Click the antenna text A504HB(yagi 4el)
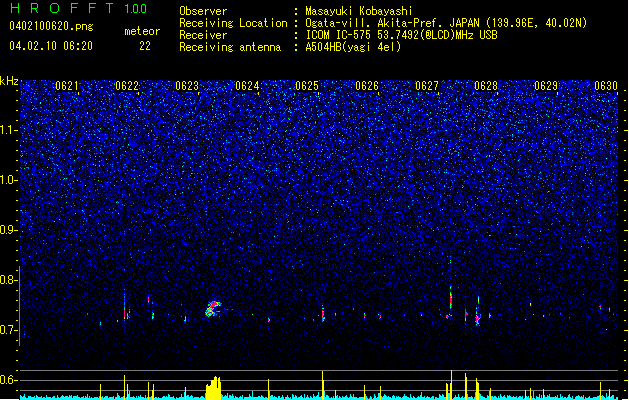The image size is (629, 400). [353, 47]
